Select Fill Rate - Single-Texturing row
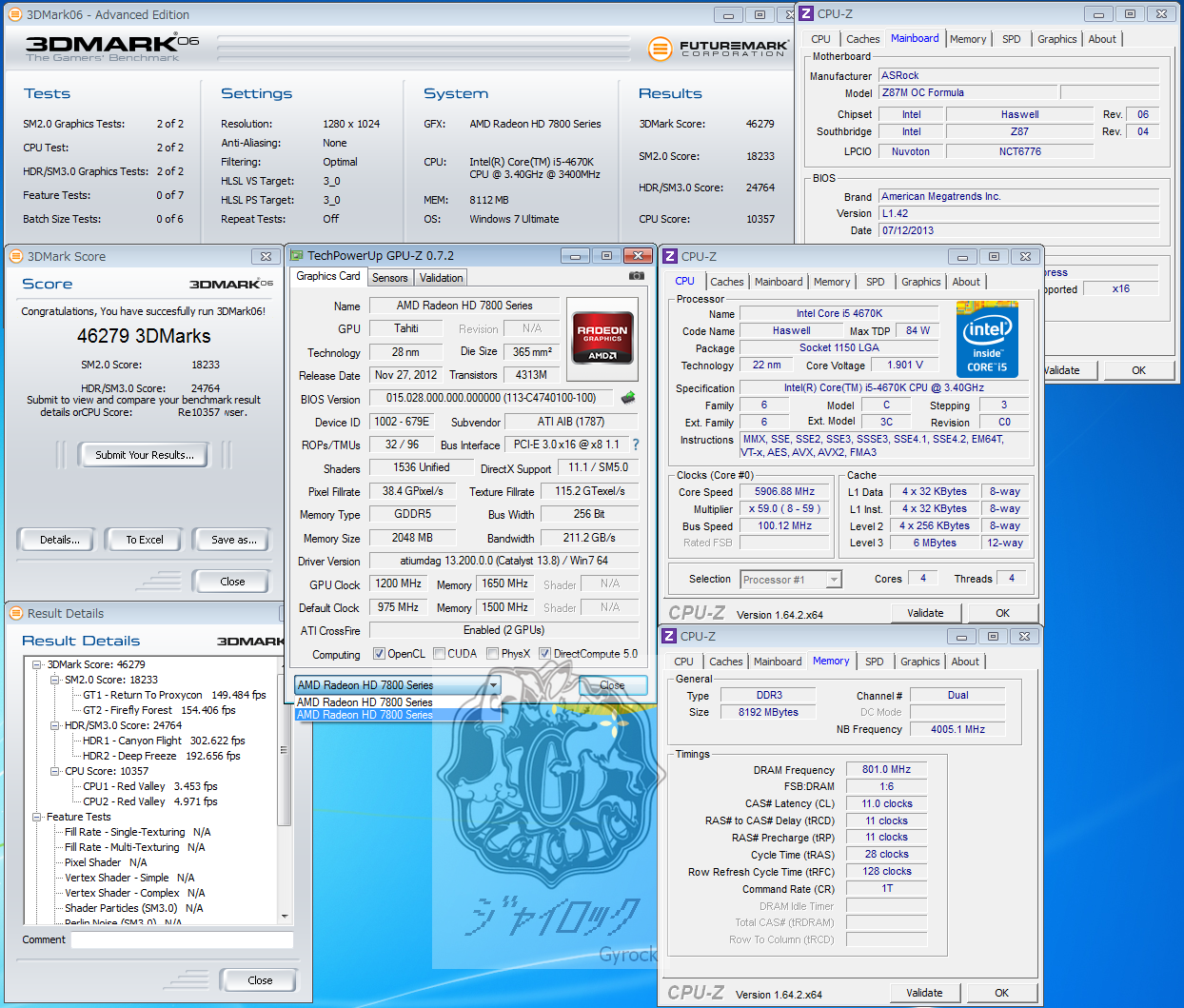The width and height of the screenshot is (1184, 1008). point(137,832)
